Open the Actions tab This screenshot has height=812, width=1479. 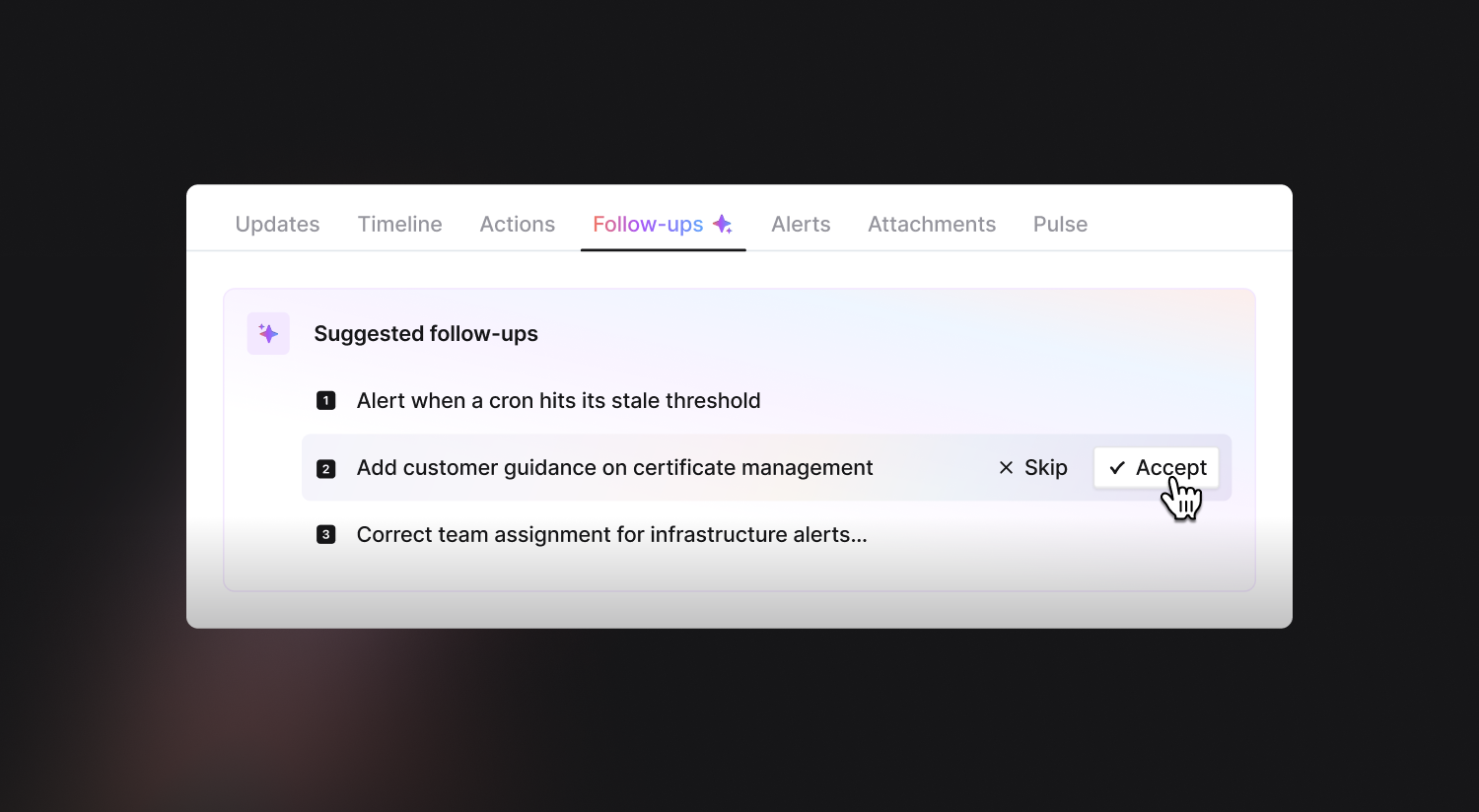[x=517, y=225]
